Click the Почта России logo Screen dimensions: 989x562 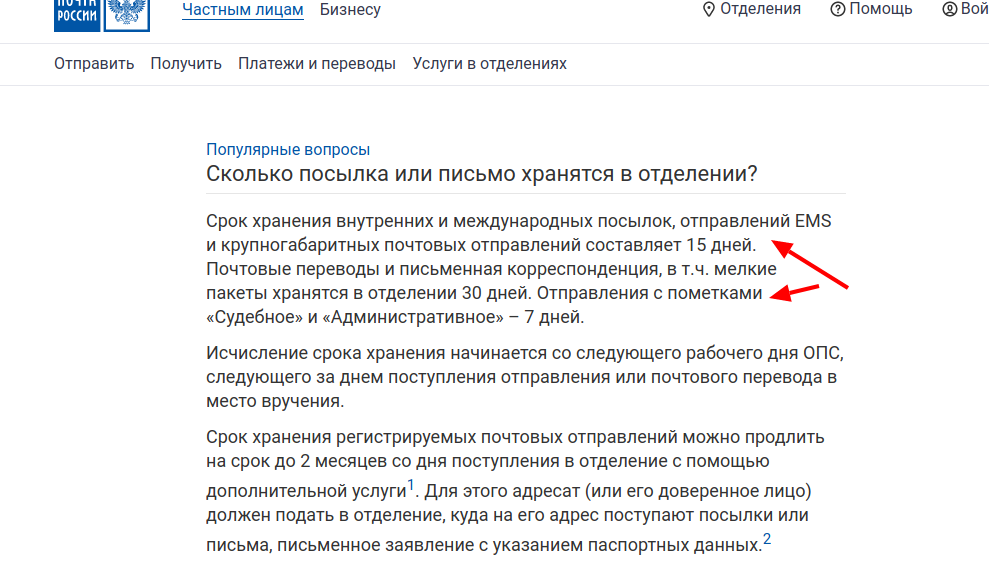point(102,15)
